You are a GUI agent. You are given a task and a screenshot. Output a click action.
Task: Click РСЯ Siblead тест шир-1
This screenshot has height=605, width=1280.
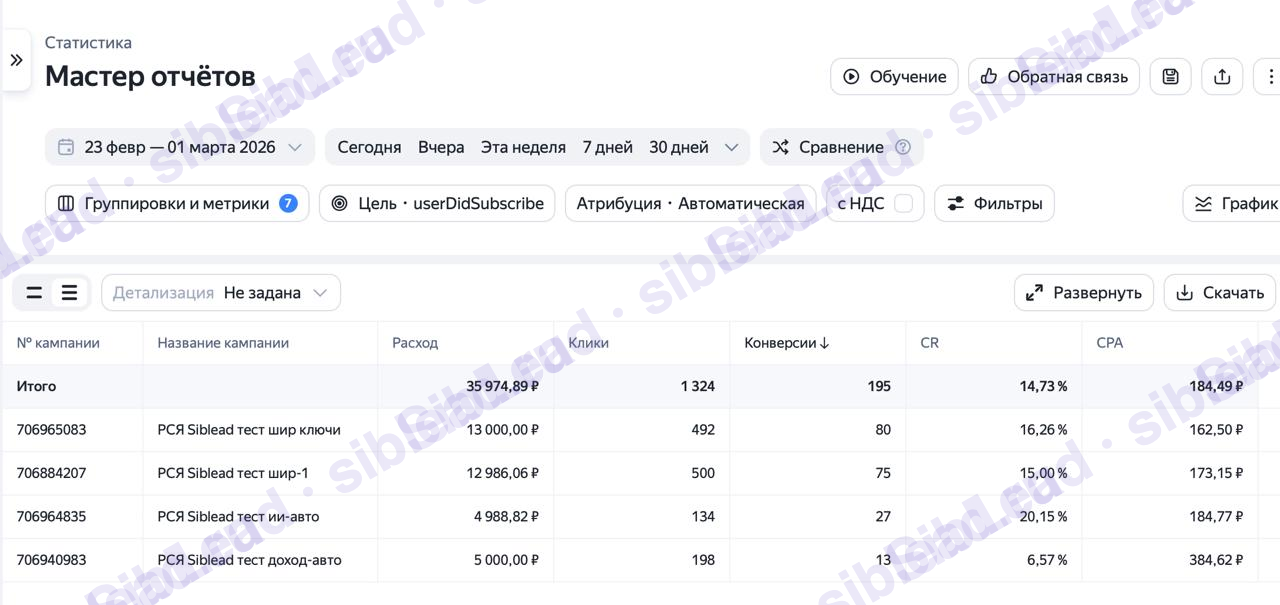click(x=233, y=473)
